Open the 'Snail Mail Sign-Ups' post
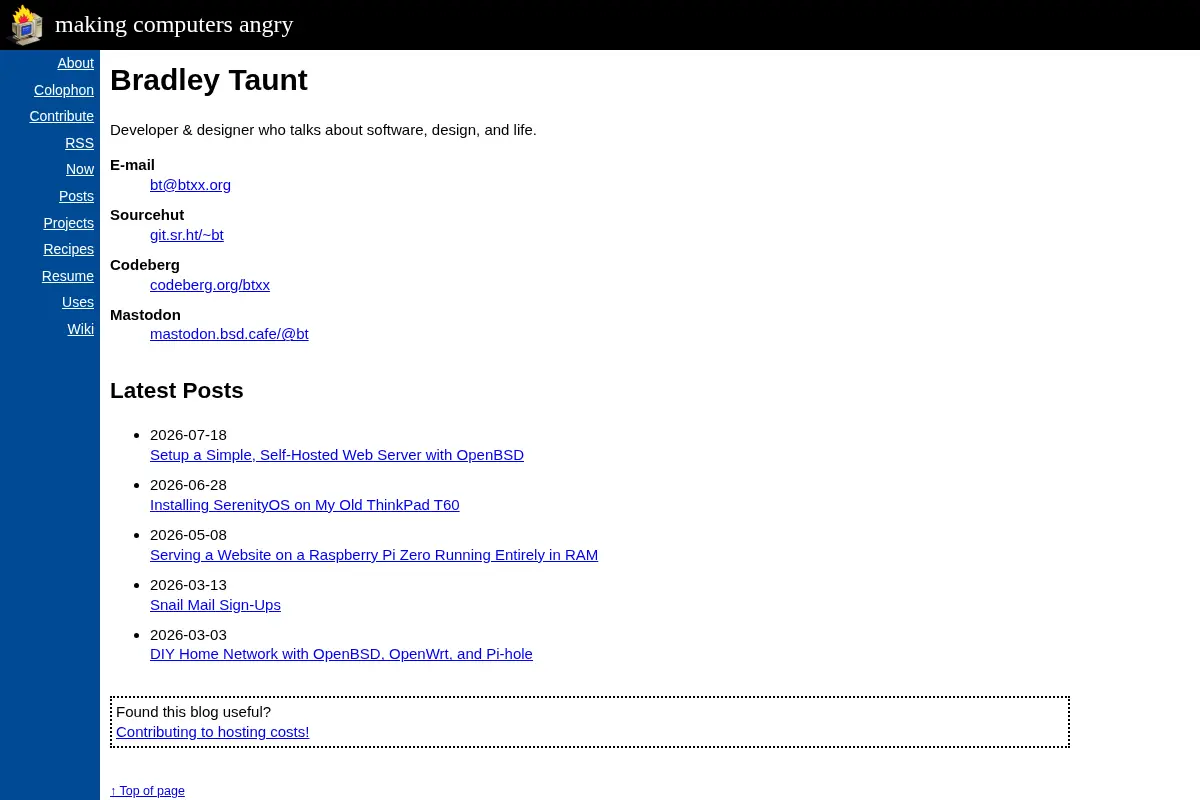 pyautogui.click(x=215, y=605)
